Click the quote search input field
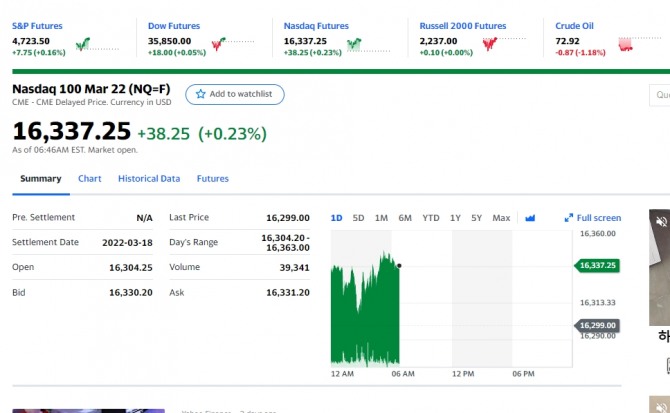The image size is (670, 413). click(x=660, y=95)
